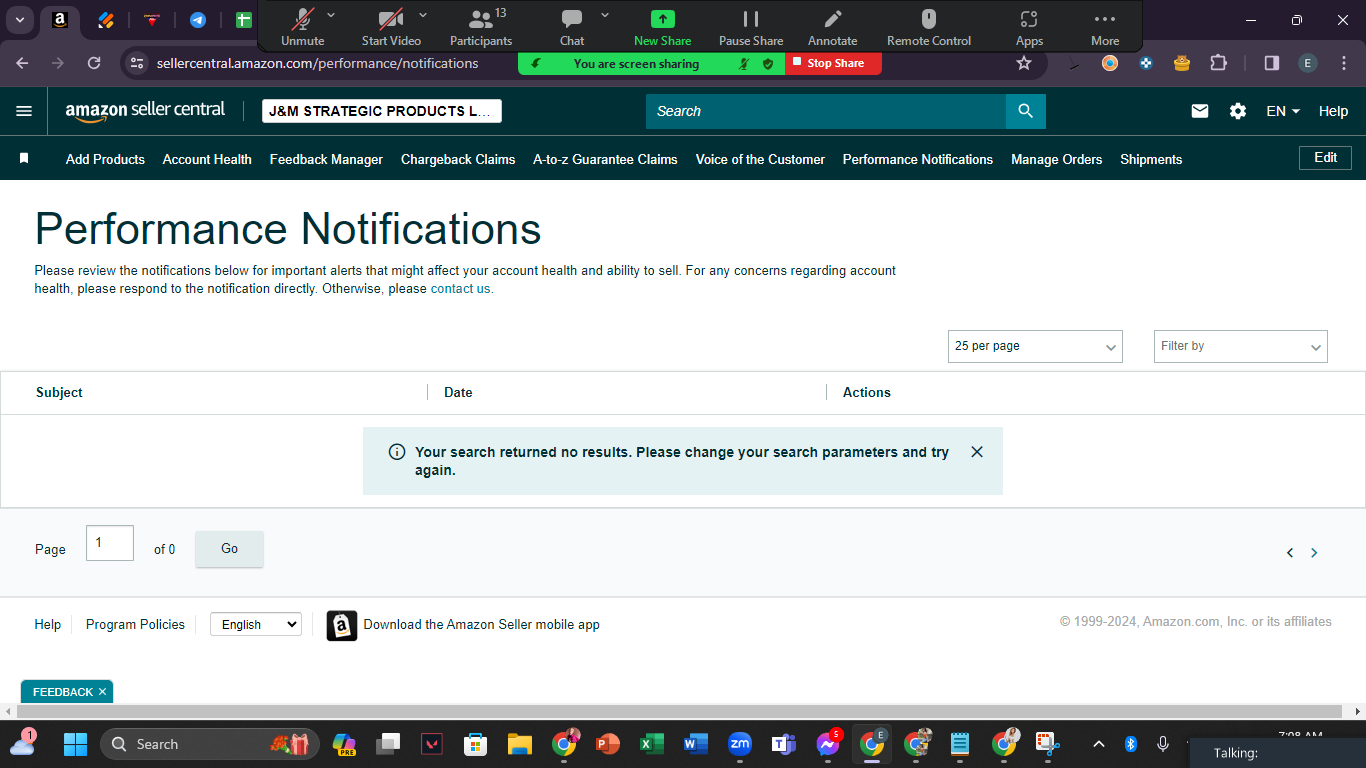Click the Go button for pagination

pyautogui.click(x=229, y=549)
